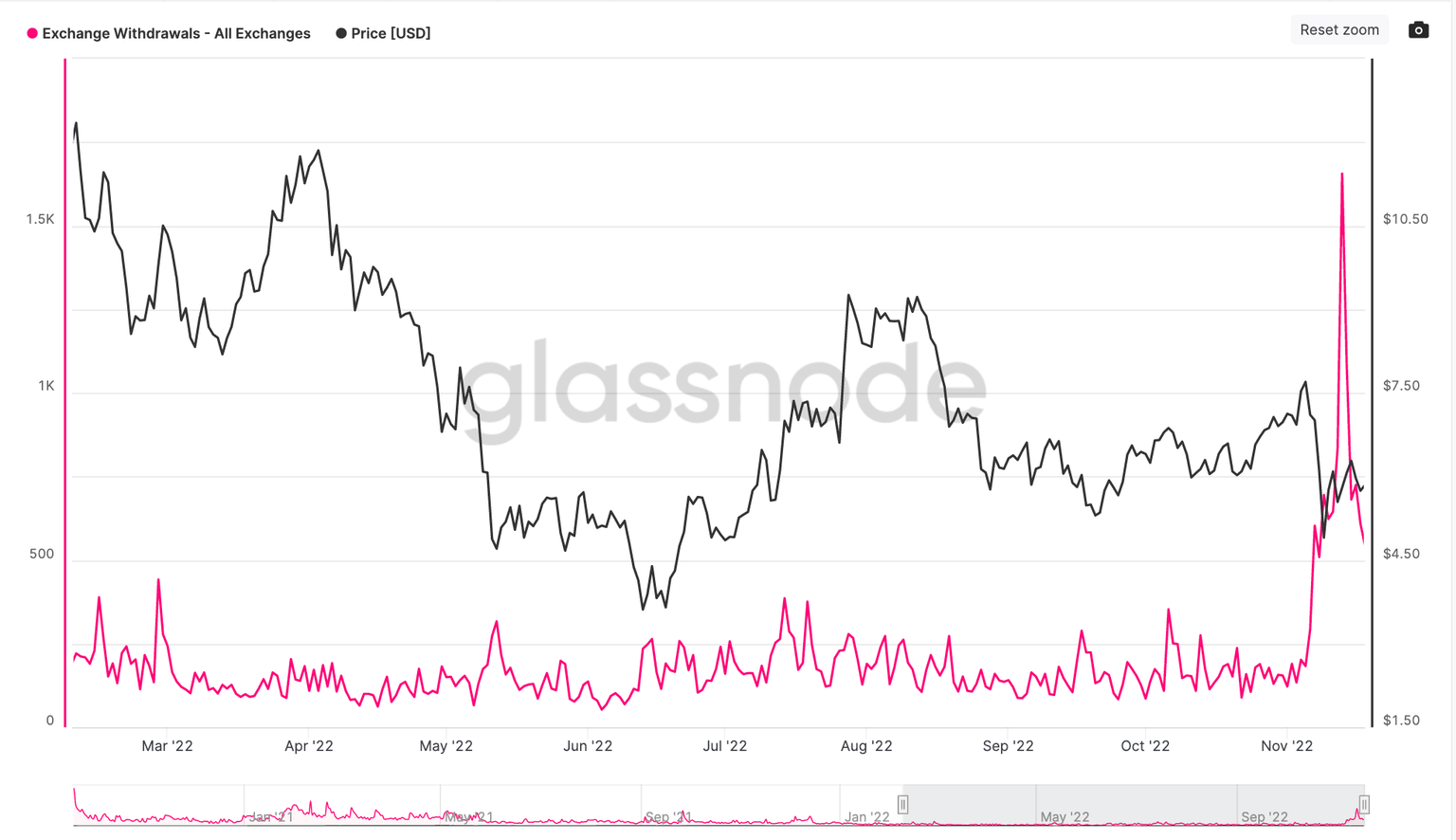Toggle the Exchange Withdrawals legend series
Viewport: 1456px width, 840px height.
pos(175,33)
